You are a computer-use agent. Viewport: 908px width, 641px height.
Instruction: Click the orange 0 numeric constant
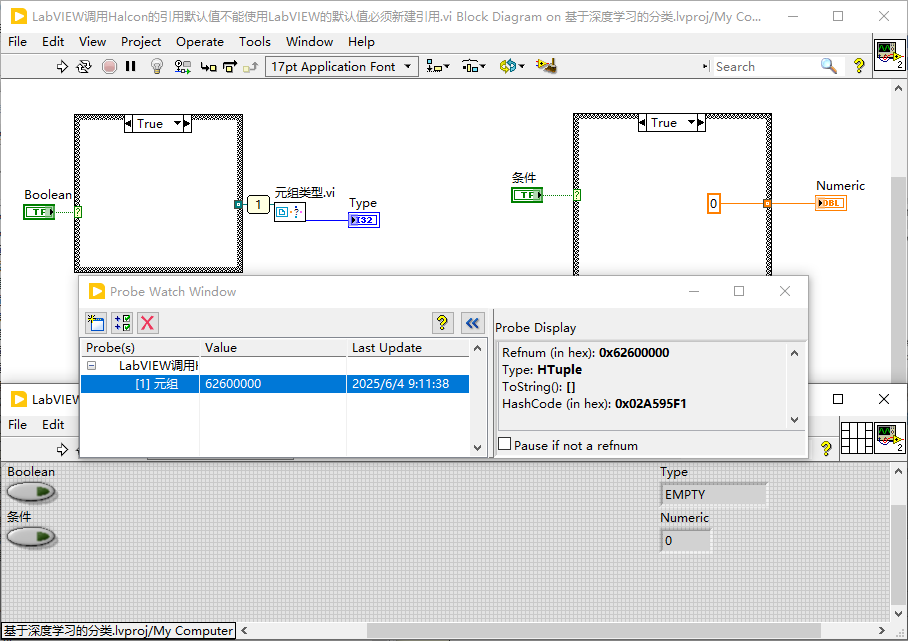tap(713, 204)
